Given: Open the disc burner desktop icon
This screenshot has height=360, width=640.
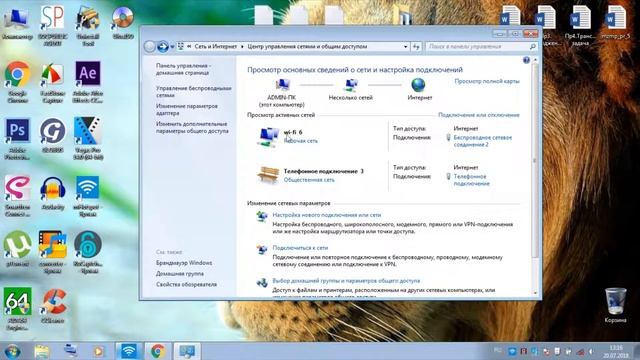Looking at the screenshot, I should [x=122, y=18].
